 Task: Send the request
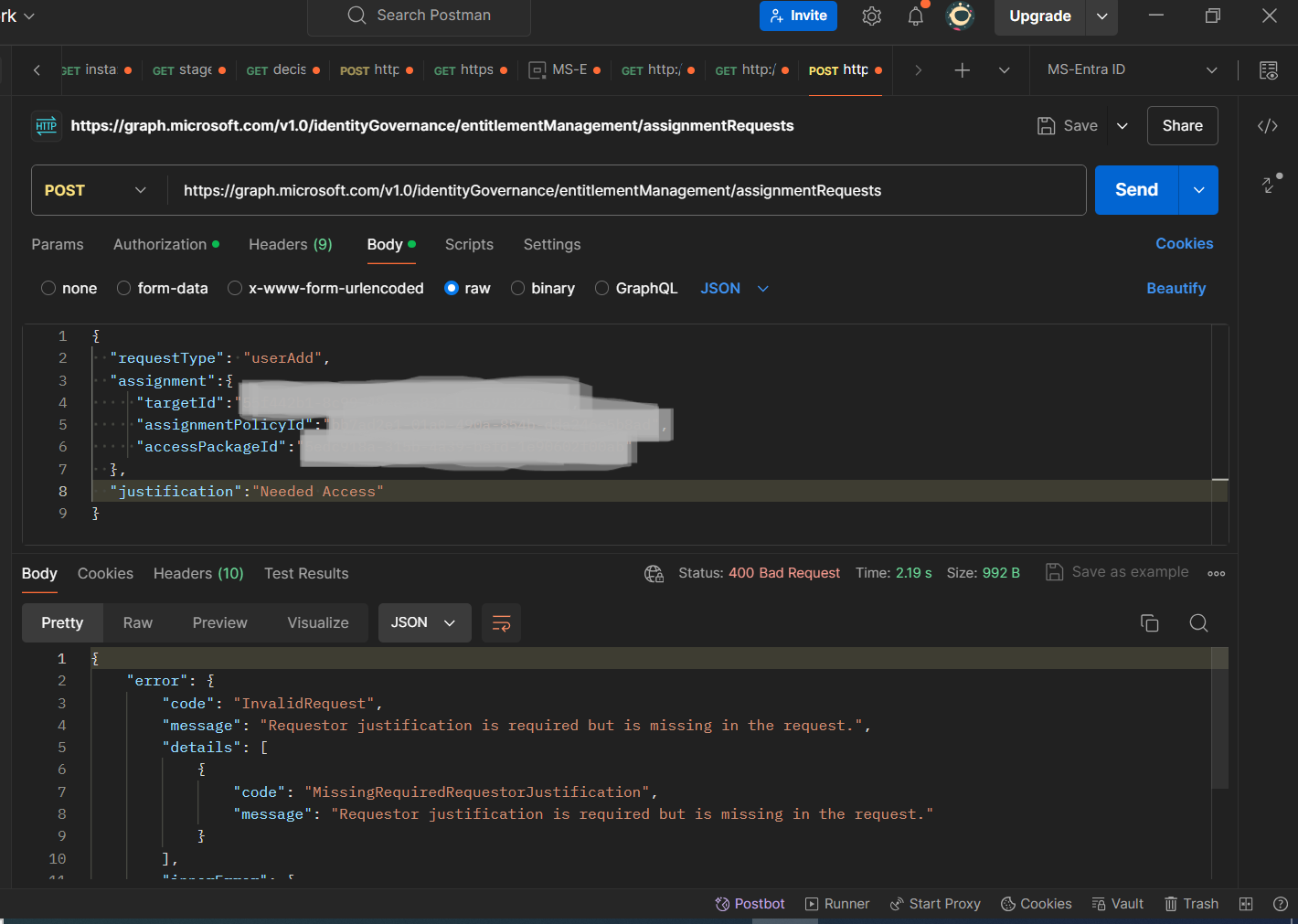click(x=1136, y=190)
